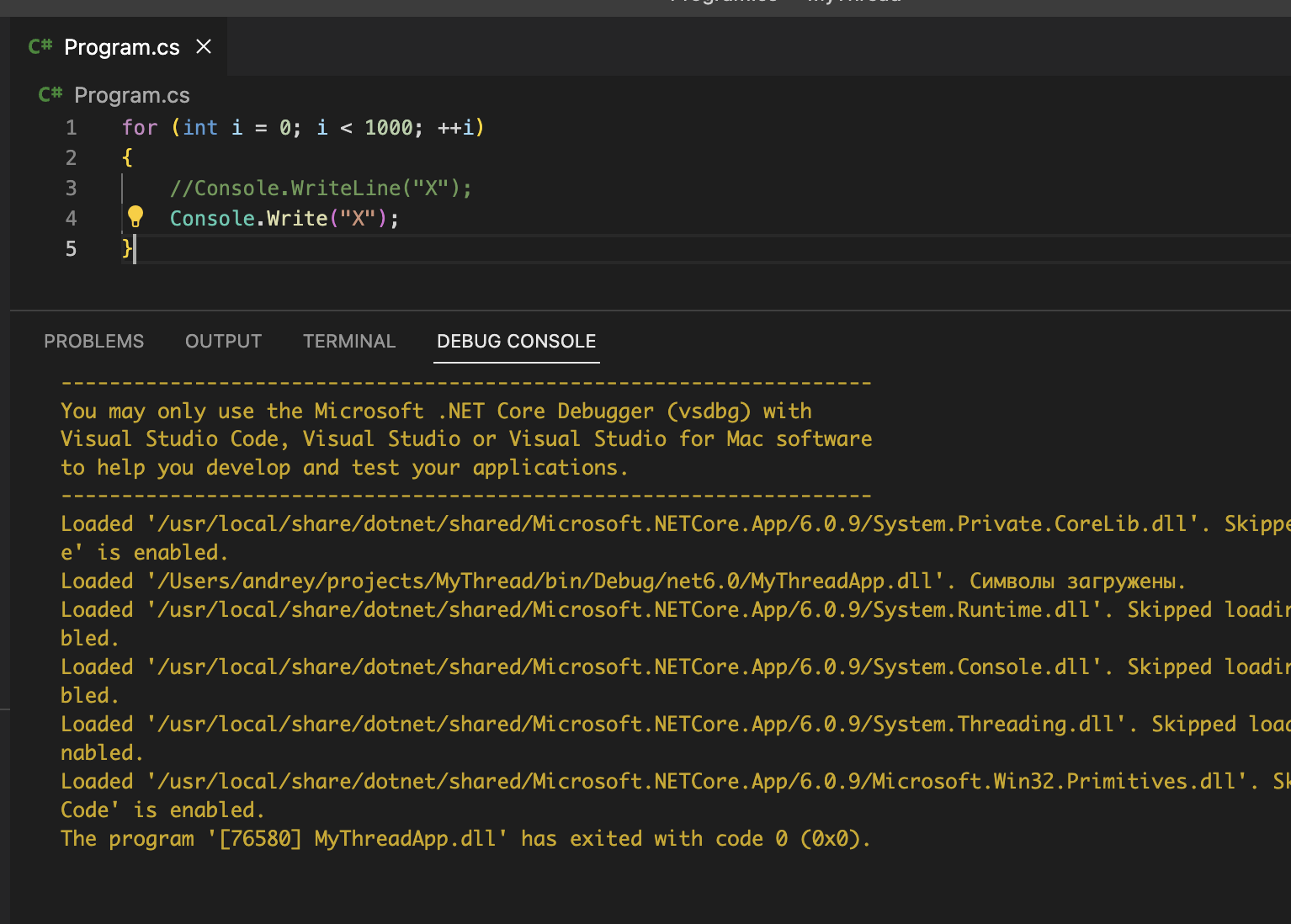Click line number 5 in the gutter
This screenshot has height=924, width=1291.
(72, 249)
